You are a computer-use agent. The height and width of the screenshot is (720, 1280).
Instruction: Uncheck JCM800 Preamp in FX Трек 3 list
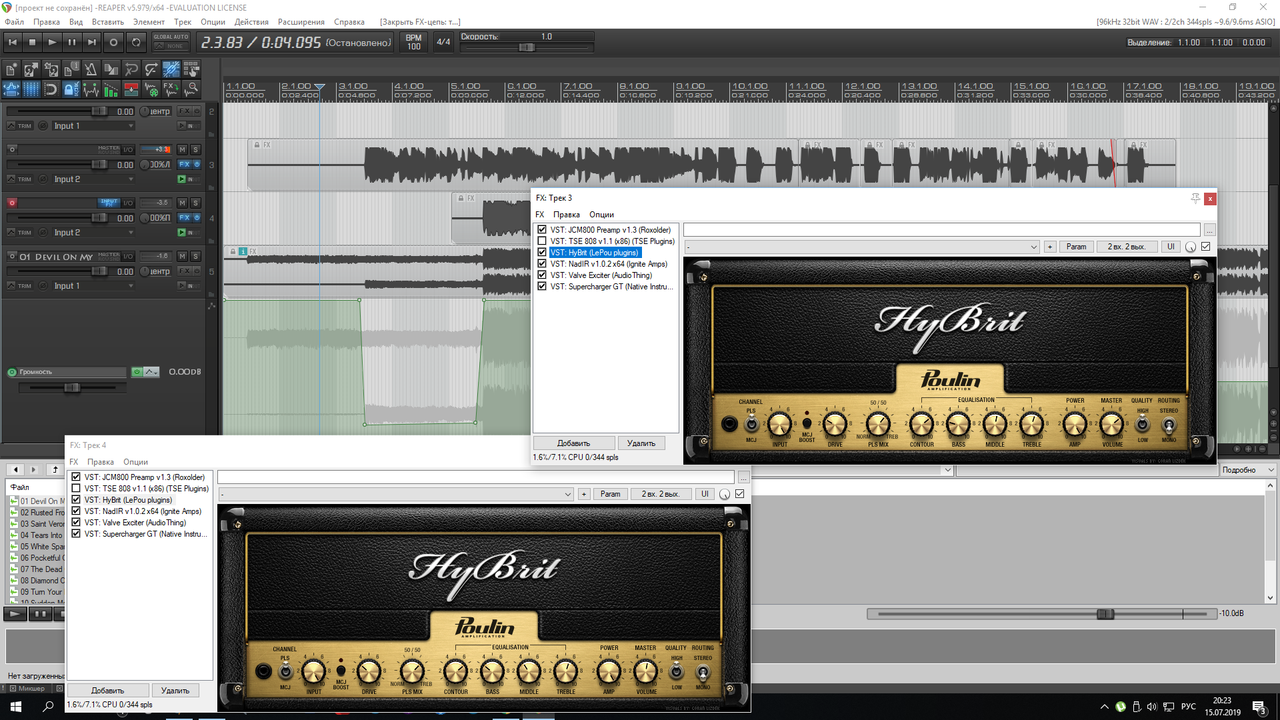click(x=542, y=230)
